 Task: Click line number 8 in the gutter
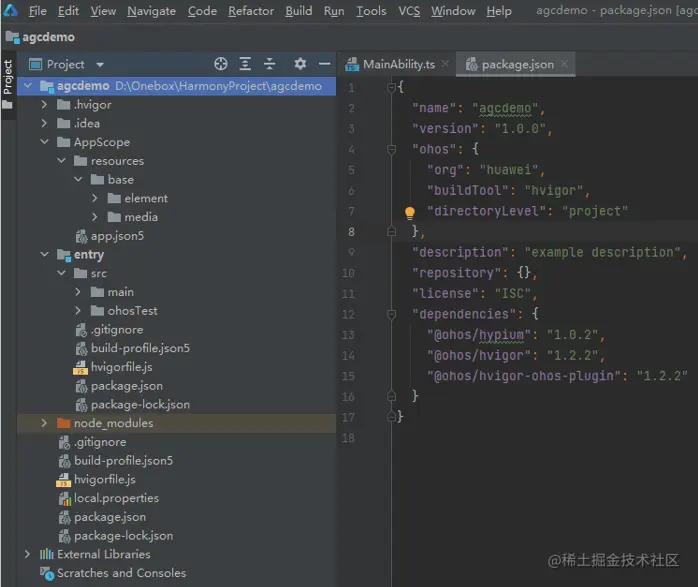[351, 232]
